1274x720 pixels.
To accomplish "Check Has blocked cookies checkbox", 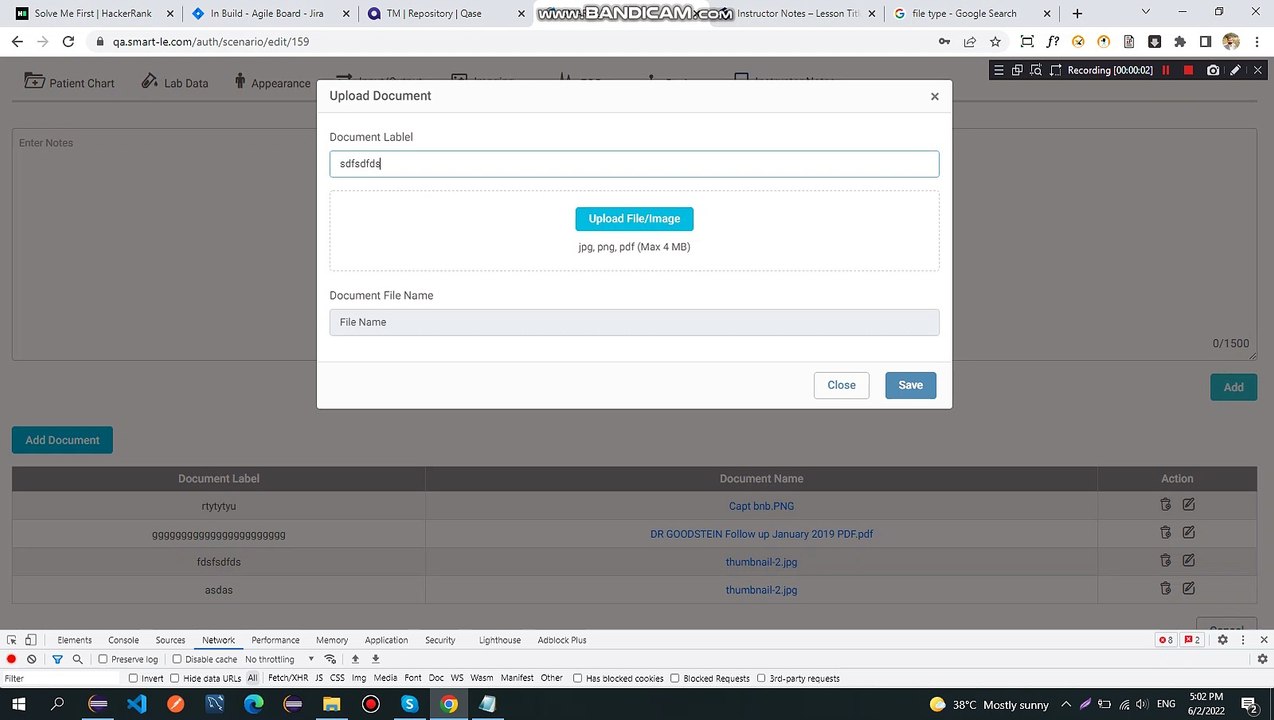I will point(577,678).
